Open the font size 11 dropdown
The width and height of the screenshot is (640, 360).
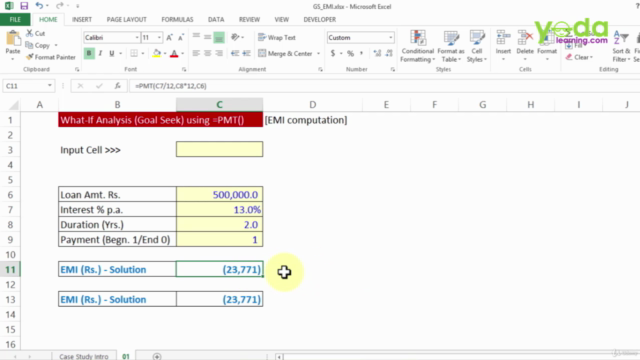tap(159, 38)
